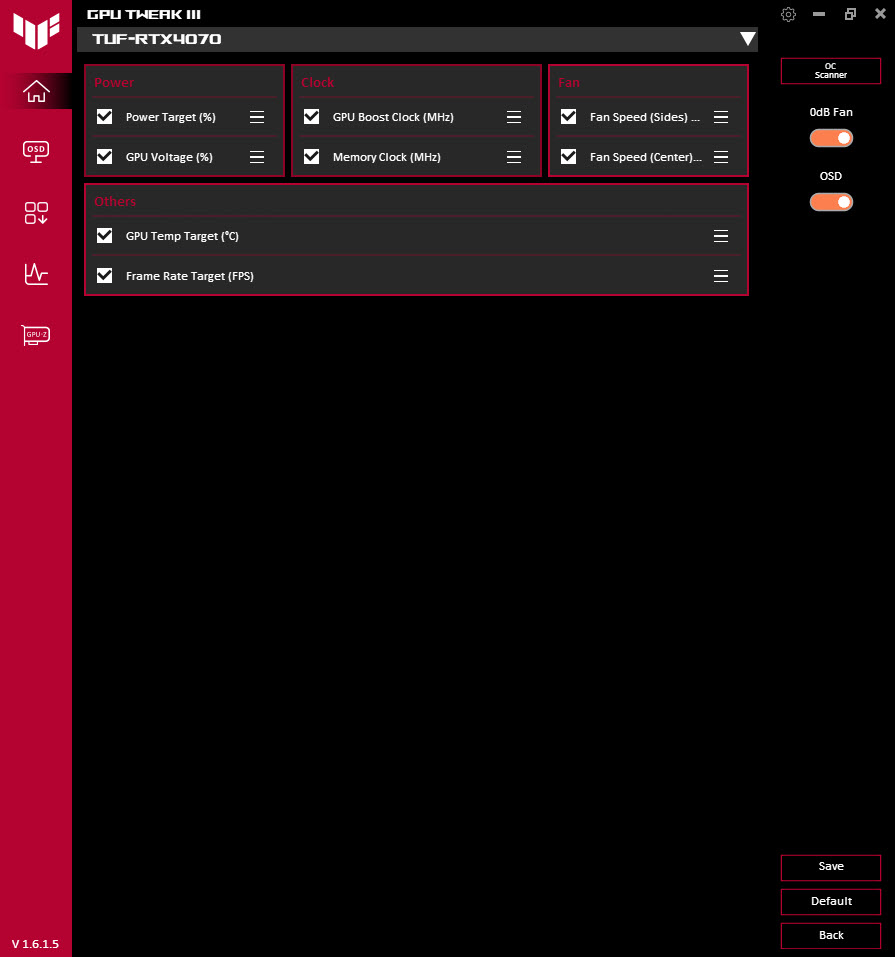Click reorder handle for Memory Clock (MHz)
This screenshot has width=895, height=957.
[x=514, y=157]
